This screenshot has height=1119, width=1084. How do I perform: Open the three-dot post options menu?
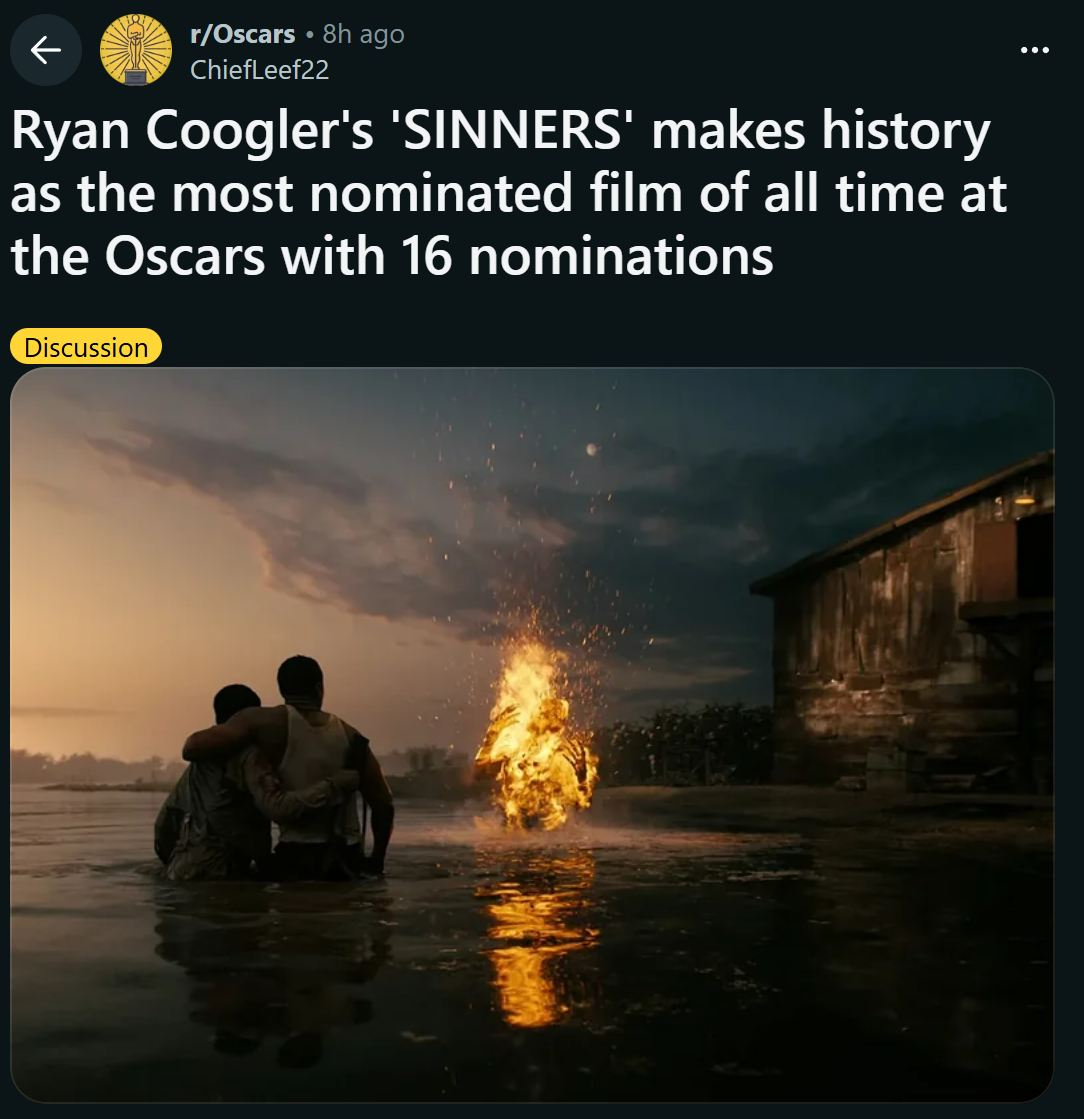click(x=1035, y=50)
